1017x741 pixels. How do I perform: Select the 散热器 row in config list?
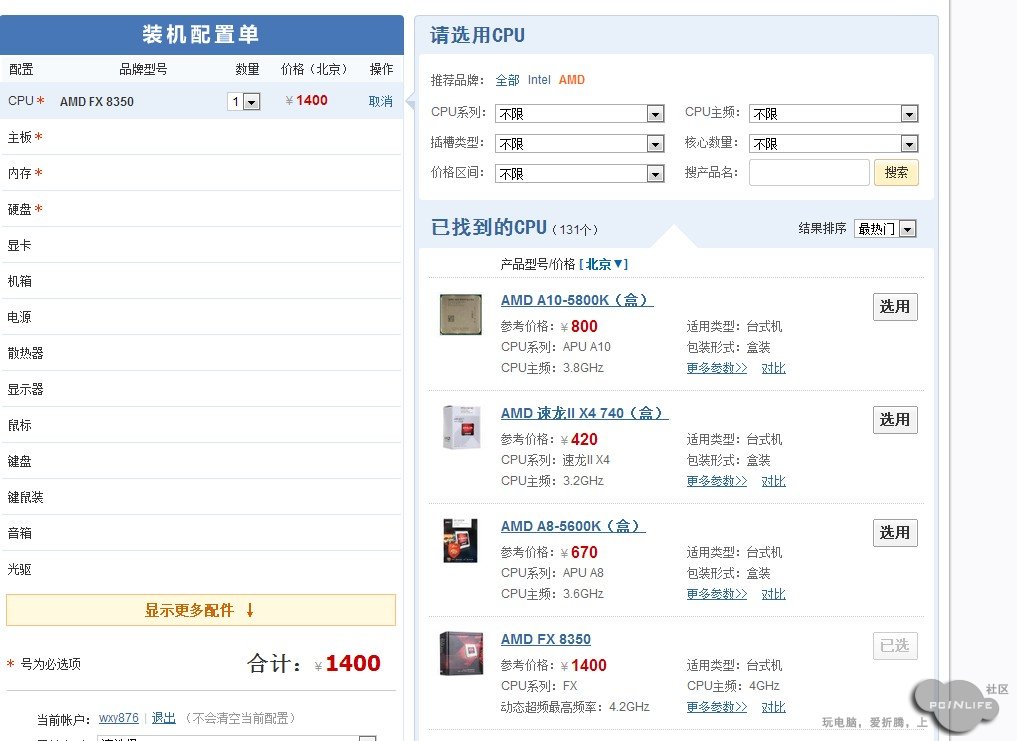coord(202,353)
